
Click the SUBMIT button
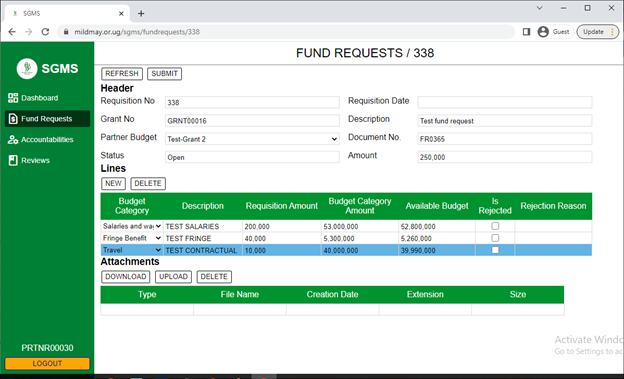tap(164, 74)
